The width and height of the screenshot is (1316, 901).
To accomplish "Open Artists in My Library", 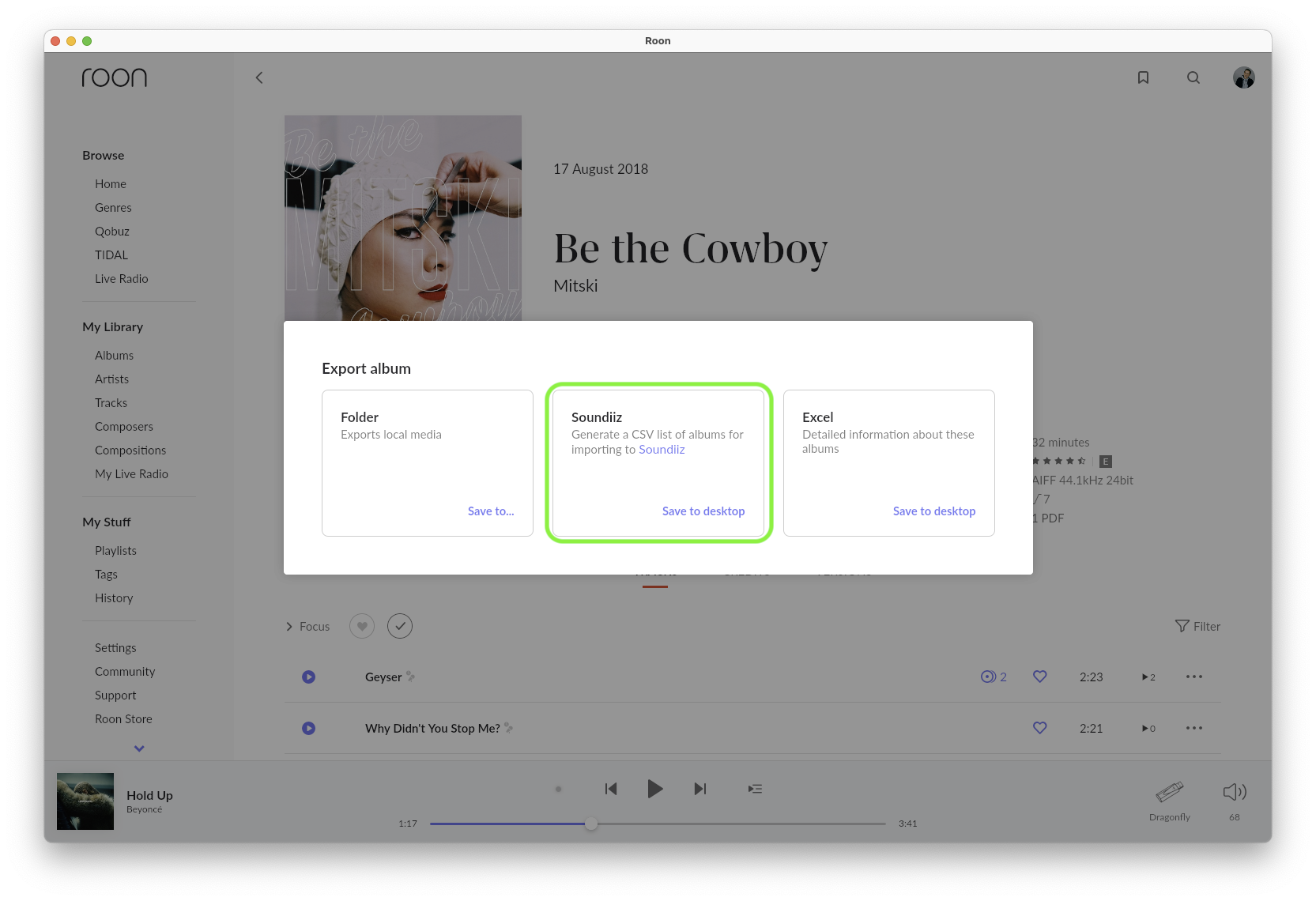I will pos(111,379).
